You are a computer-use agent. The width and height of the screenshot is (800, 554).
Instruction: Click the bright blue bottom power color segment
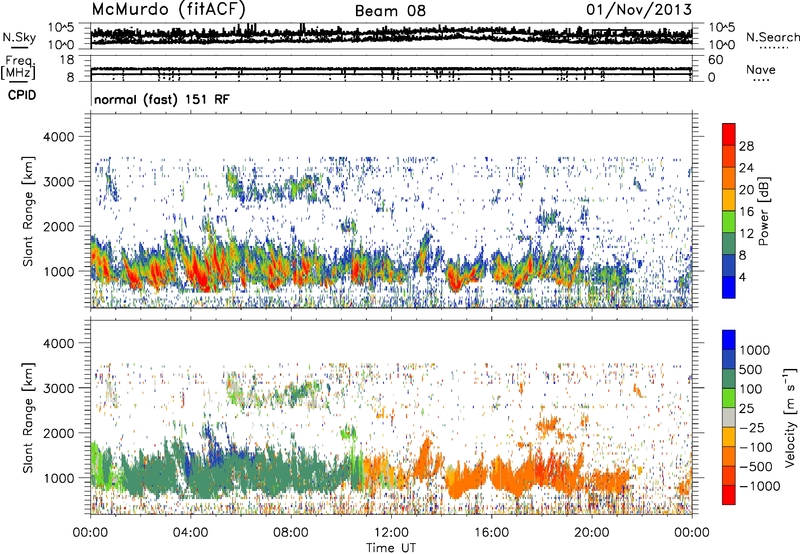pyautogui.click(x=729, y=287)
